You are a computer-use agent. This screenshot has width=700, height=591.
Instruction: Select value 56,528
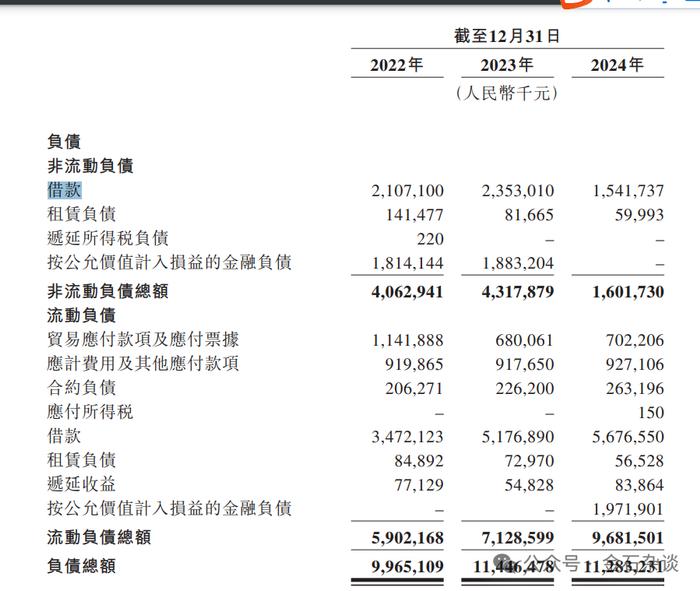639,461
